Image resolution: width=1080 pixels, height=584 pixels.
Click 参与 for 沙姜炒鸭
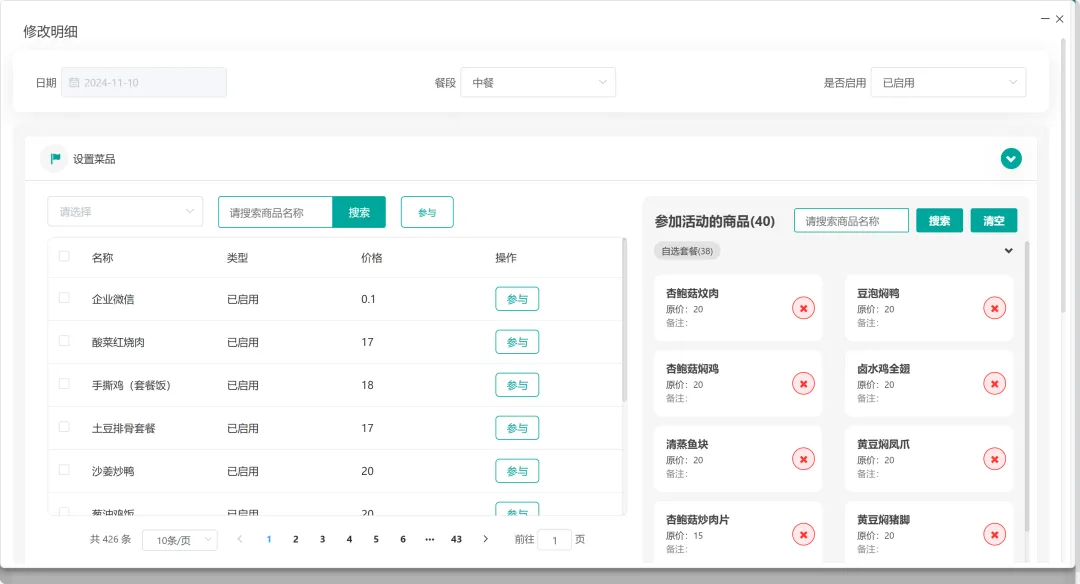[x=517, y=471]
